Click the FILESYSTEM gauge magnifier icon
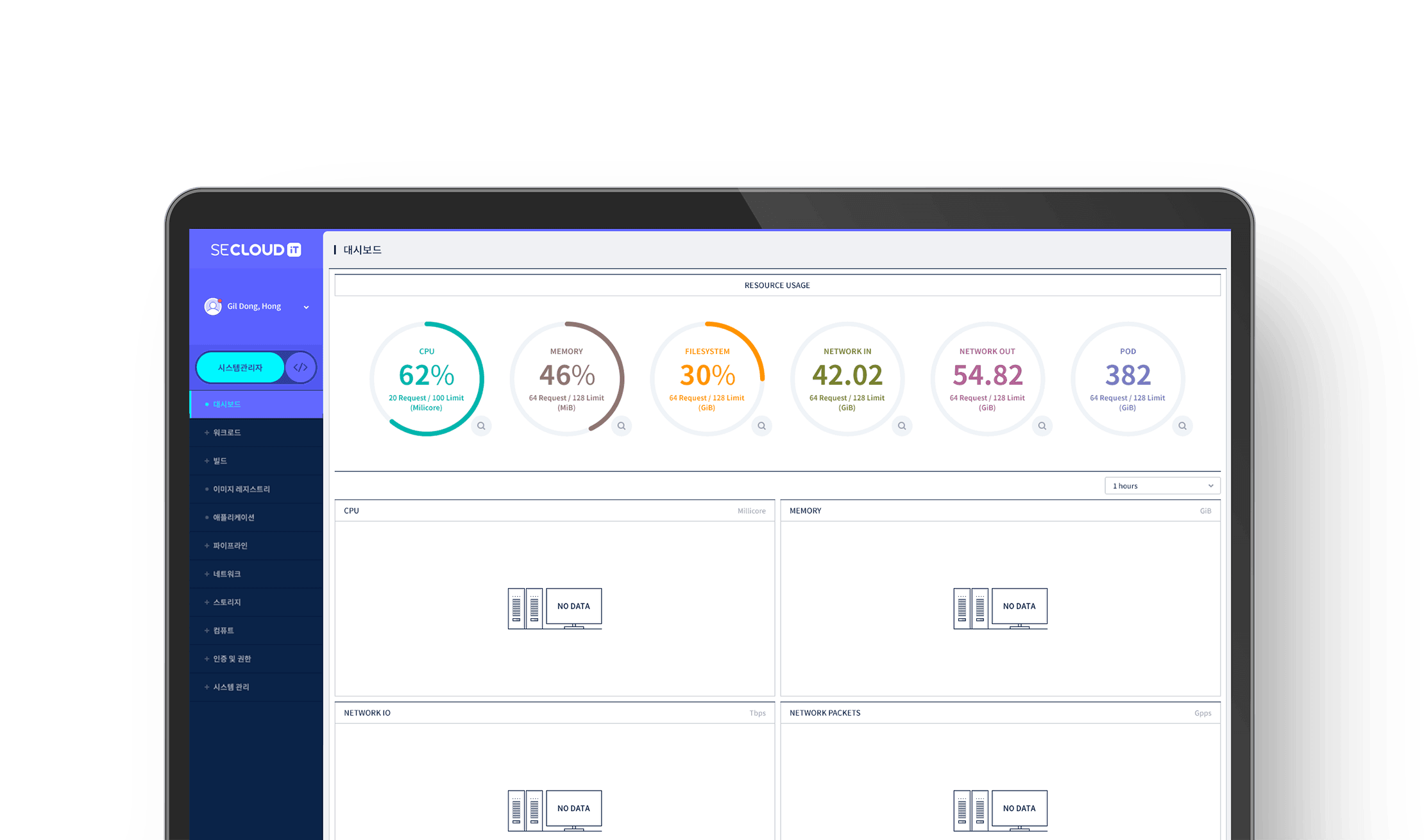 coord(761,426)
